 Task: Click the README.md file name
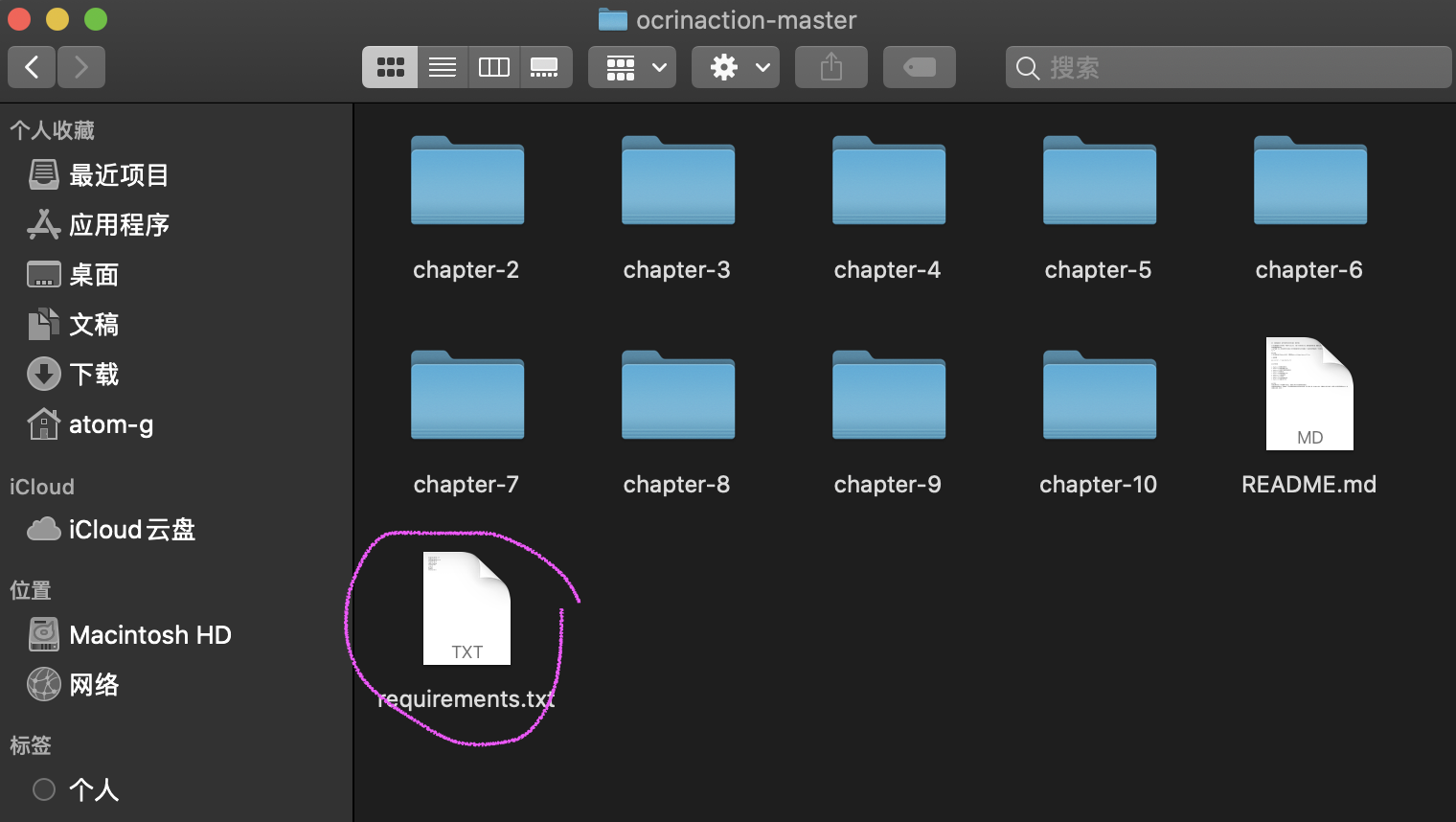tap(1309, 485)
